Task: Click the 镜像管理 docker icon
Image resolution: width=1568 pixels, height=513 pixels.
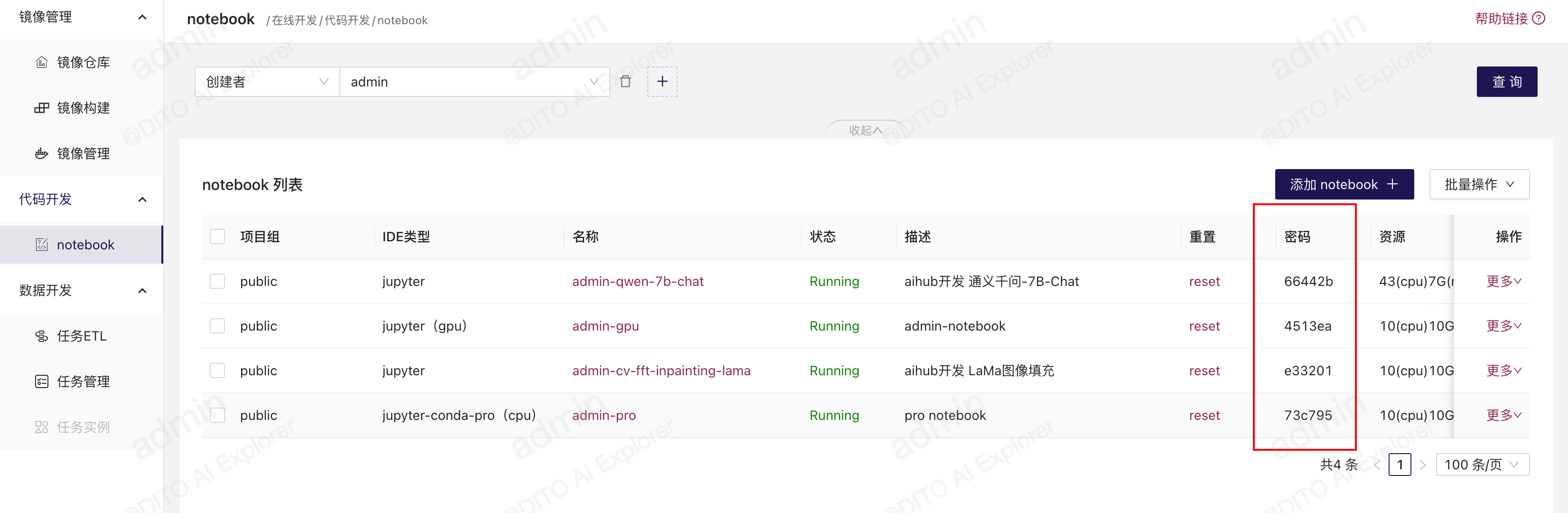Action: (41, 153)
